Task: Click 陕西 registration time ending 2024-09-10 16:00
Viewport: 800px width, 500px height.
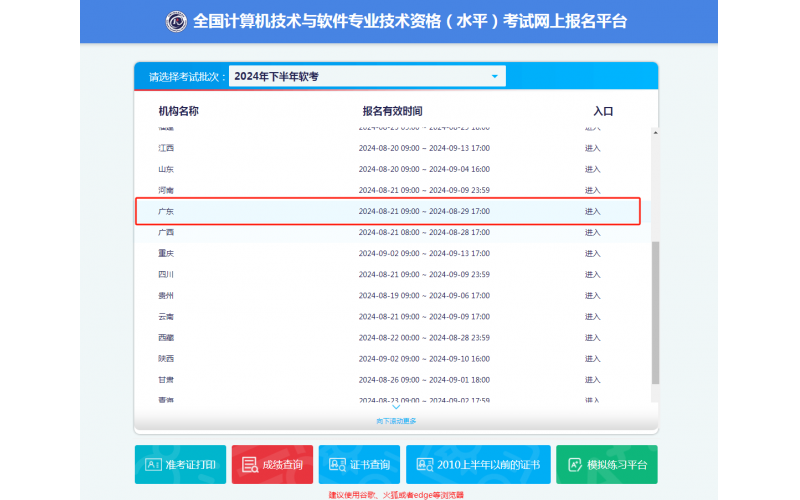Action: point(424,359)
